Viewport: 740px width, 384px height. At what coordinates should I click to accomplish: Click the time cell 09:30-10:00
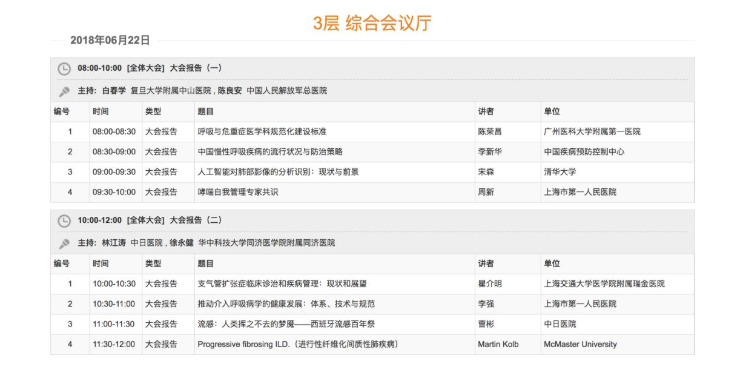click(114, 192)
